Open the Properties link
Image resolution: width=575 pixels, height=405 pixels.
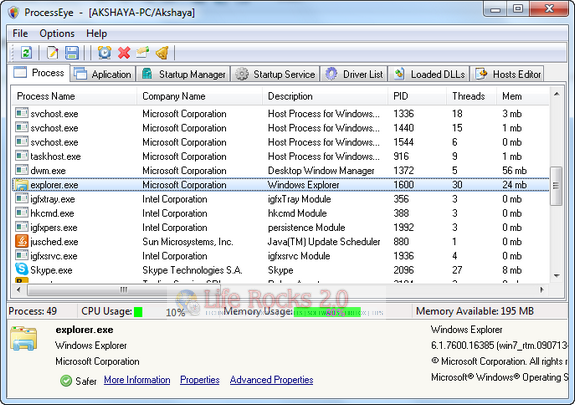click(199, 380)
